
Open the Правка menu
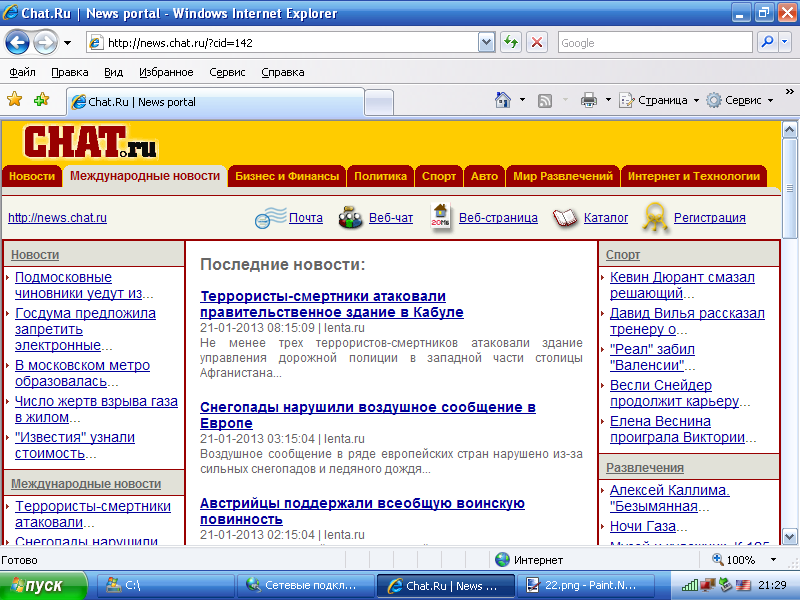click(x=70, y=72)
